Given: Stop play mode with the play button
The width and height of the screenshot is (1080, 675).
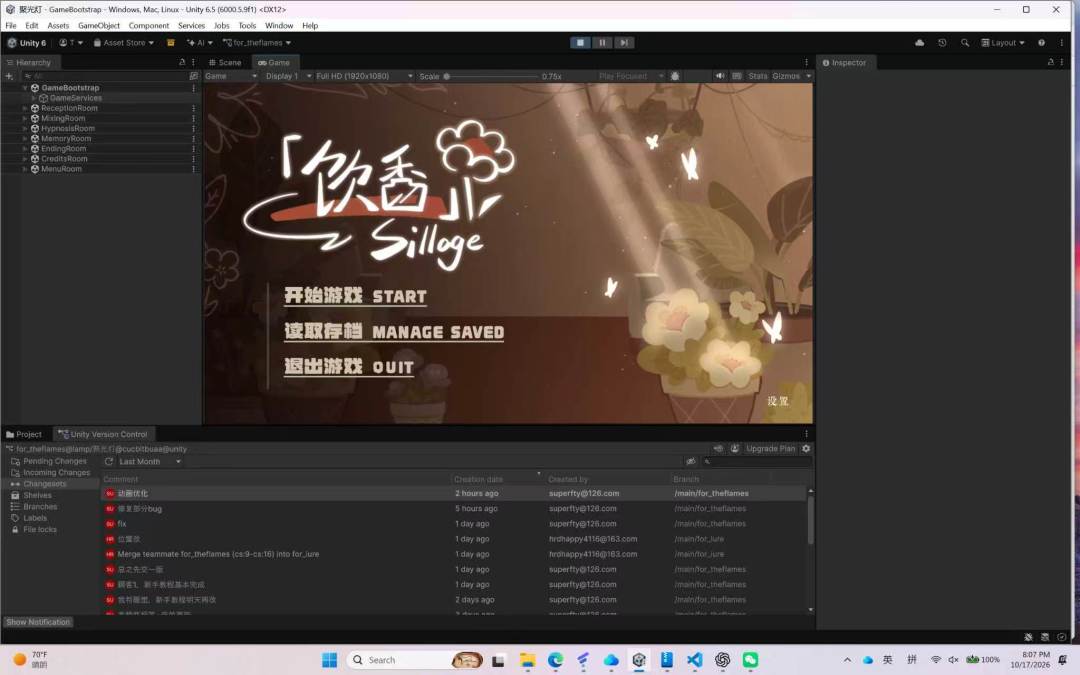Looking at the screenshot, I should [580, 43].
